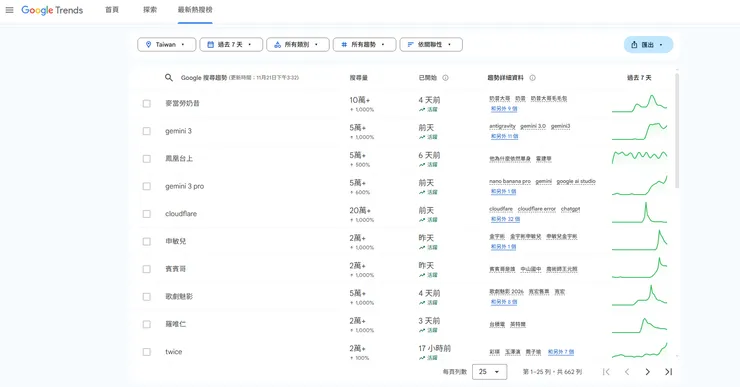The height and width of the screenshot is (387, 740).
Task: Select the checkbox for 羅唯仁
Action: click(147, 324)
